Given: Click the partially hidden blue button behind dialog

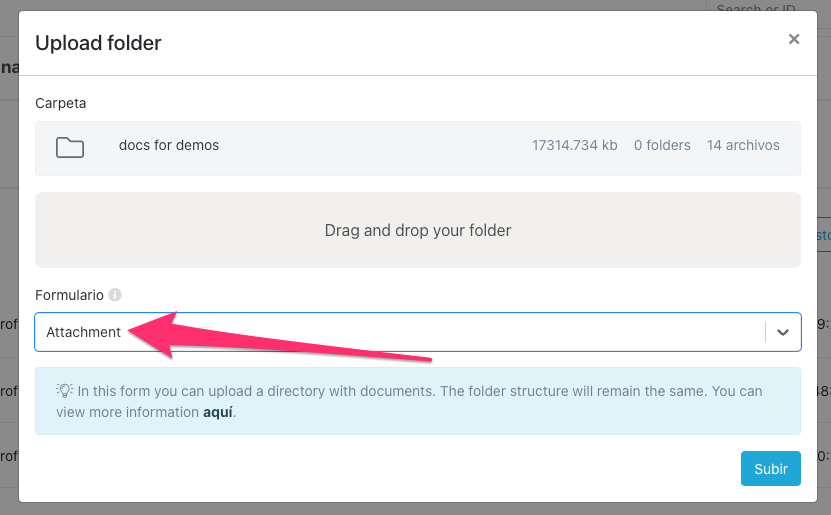Looking at the screenshot, I should click(823, 235).
